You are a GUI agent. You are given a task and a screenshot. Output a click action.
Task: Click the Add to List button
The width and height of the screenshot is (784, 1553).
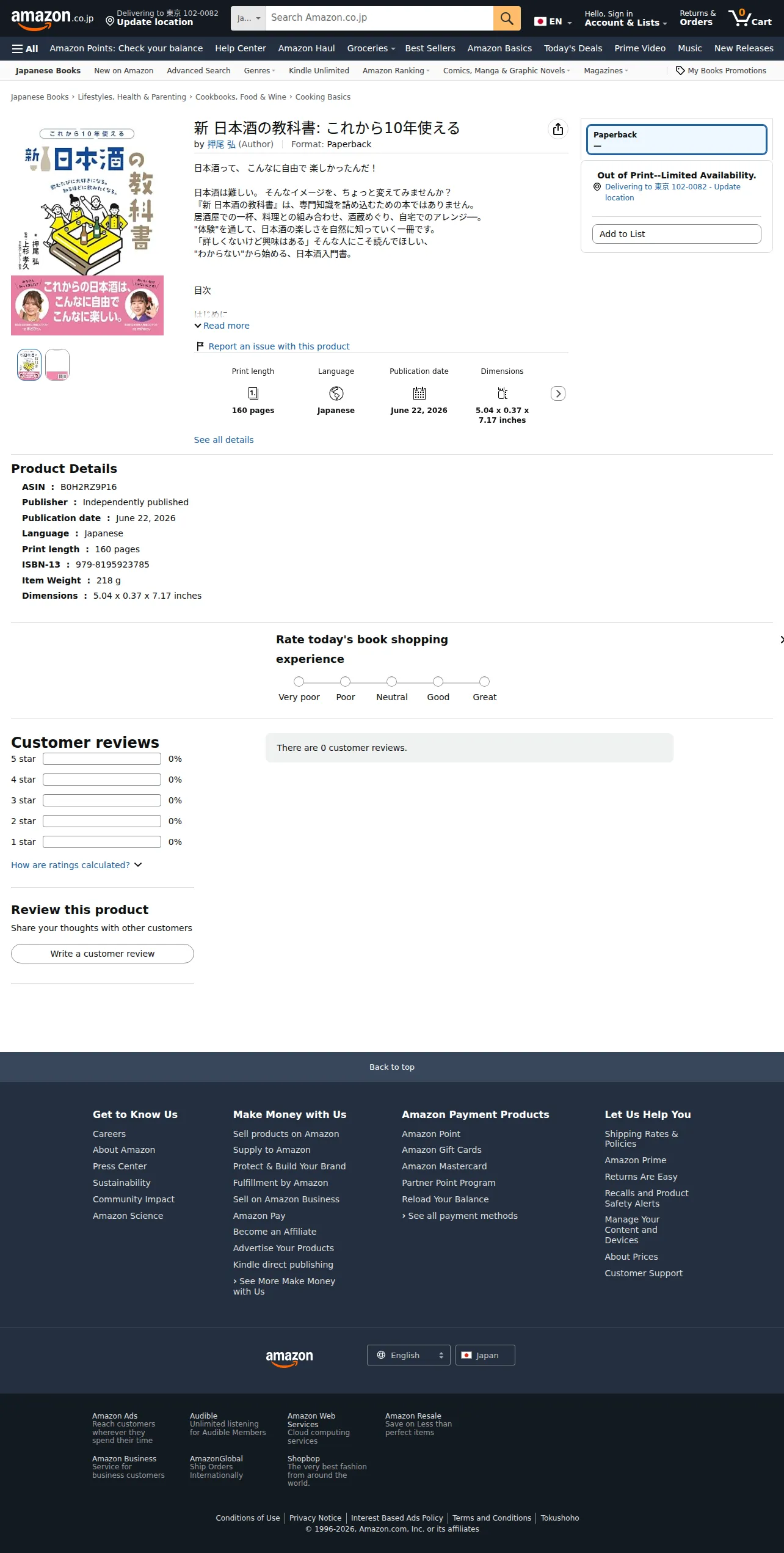point(677,234)
